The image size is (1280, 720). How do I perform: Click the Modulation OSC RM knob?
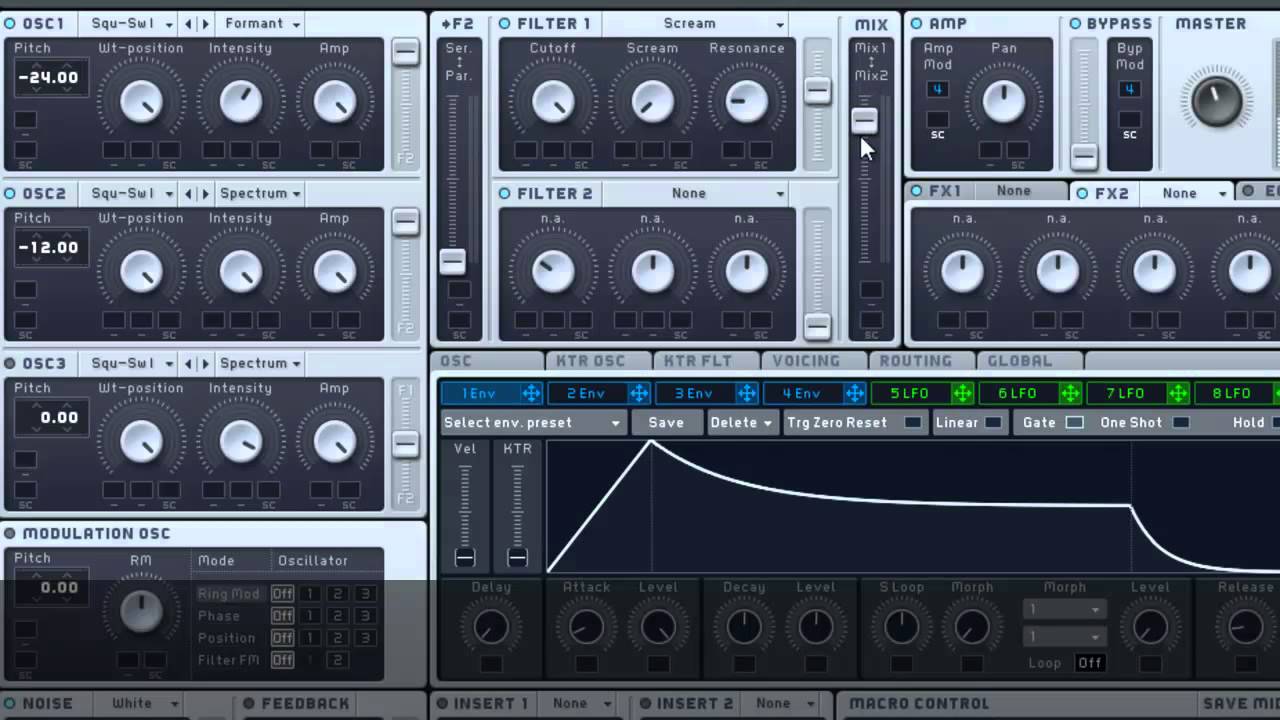click(141, 611)
